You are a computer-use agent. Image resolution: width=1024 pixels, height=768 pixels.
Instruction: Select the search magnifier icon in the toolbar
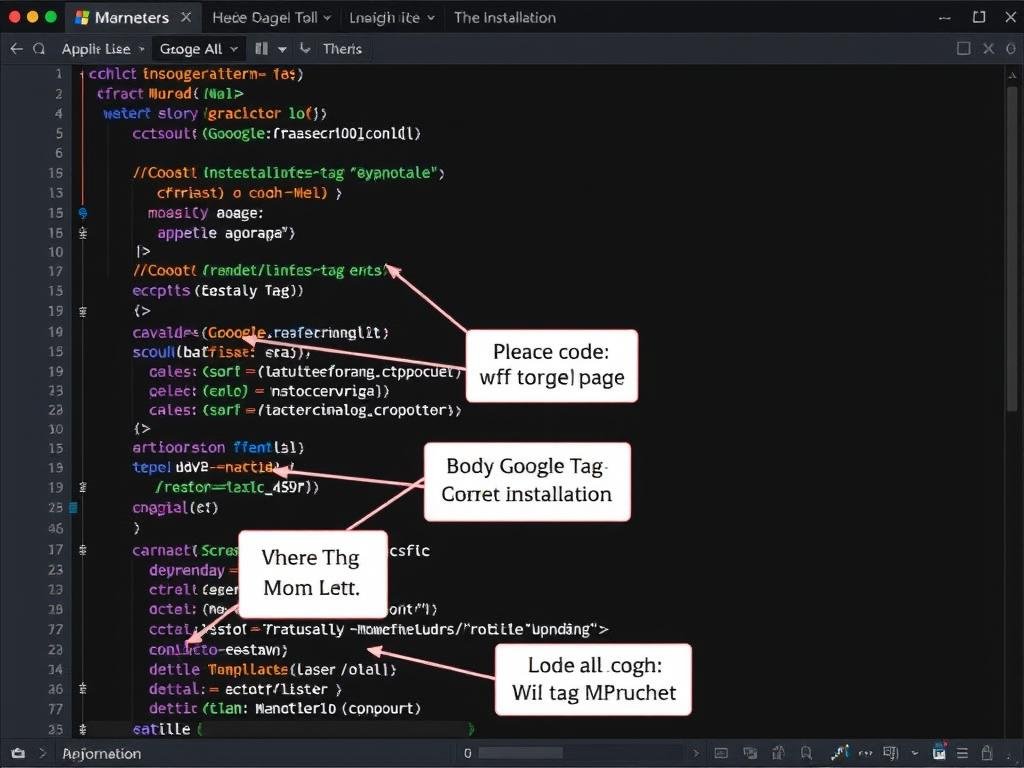coord(38,48)
